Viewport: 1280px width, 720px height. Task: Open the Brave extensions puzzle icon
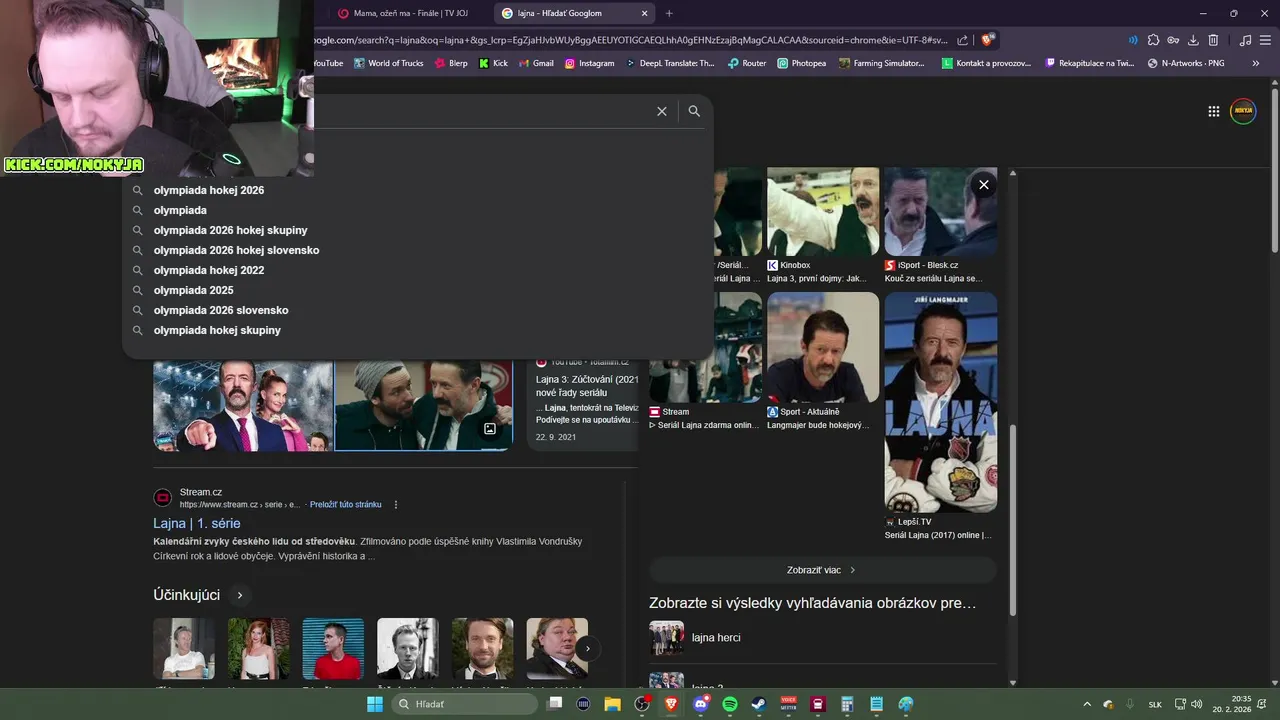(x=1153, y=40)
